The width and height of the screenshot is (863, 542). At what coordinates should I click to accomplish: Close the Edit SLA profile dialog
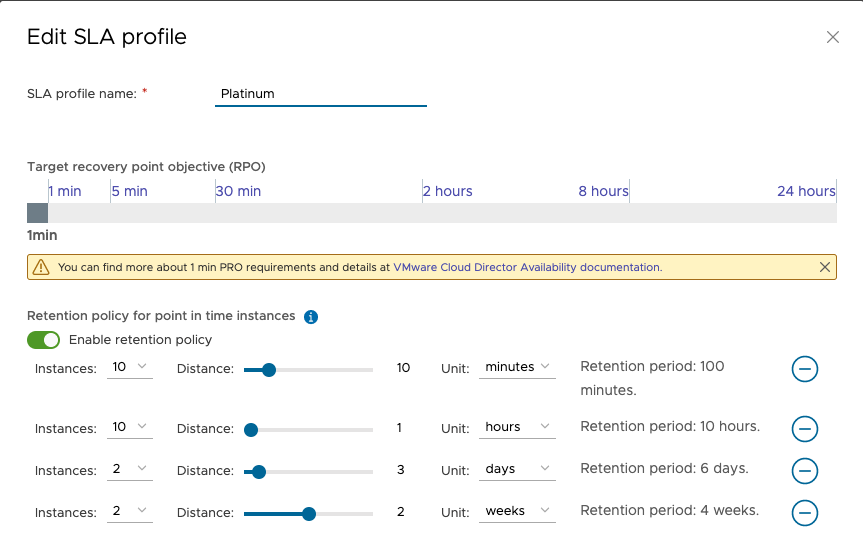(832, 37)
